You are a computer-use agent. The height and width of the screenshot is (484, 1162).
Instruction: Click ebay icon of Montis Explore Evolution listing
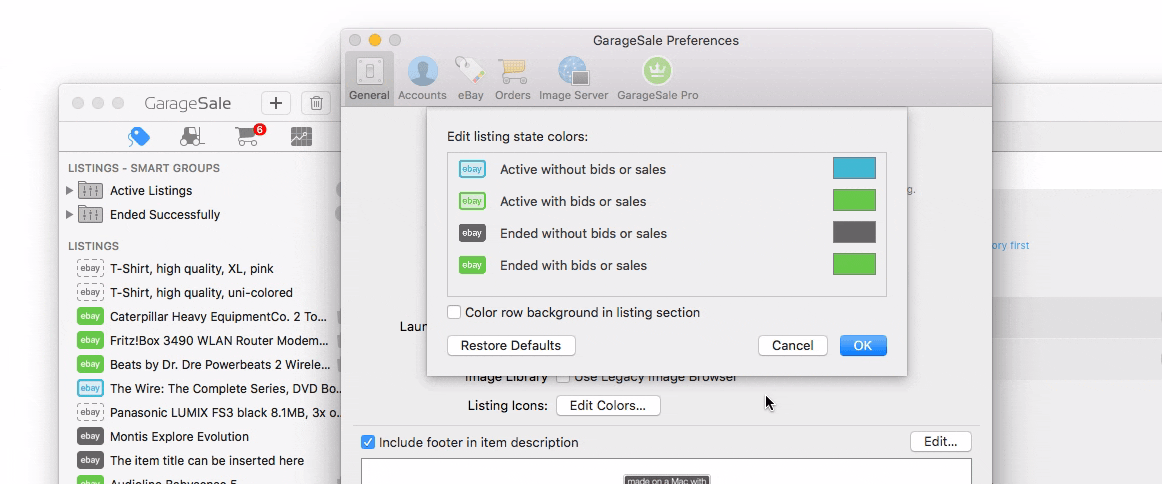[90, 436]
